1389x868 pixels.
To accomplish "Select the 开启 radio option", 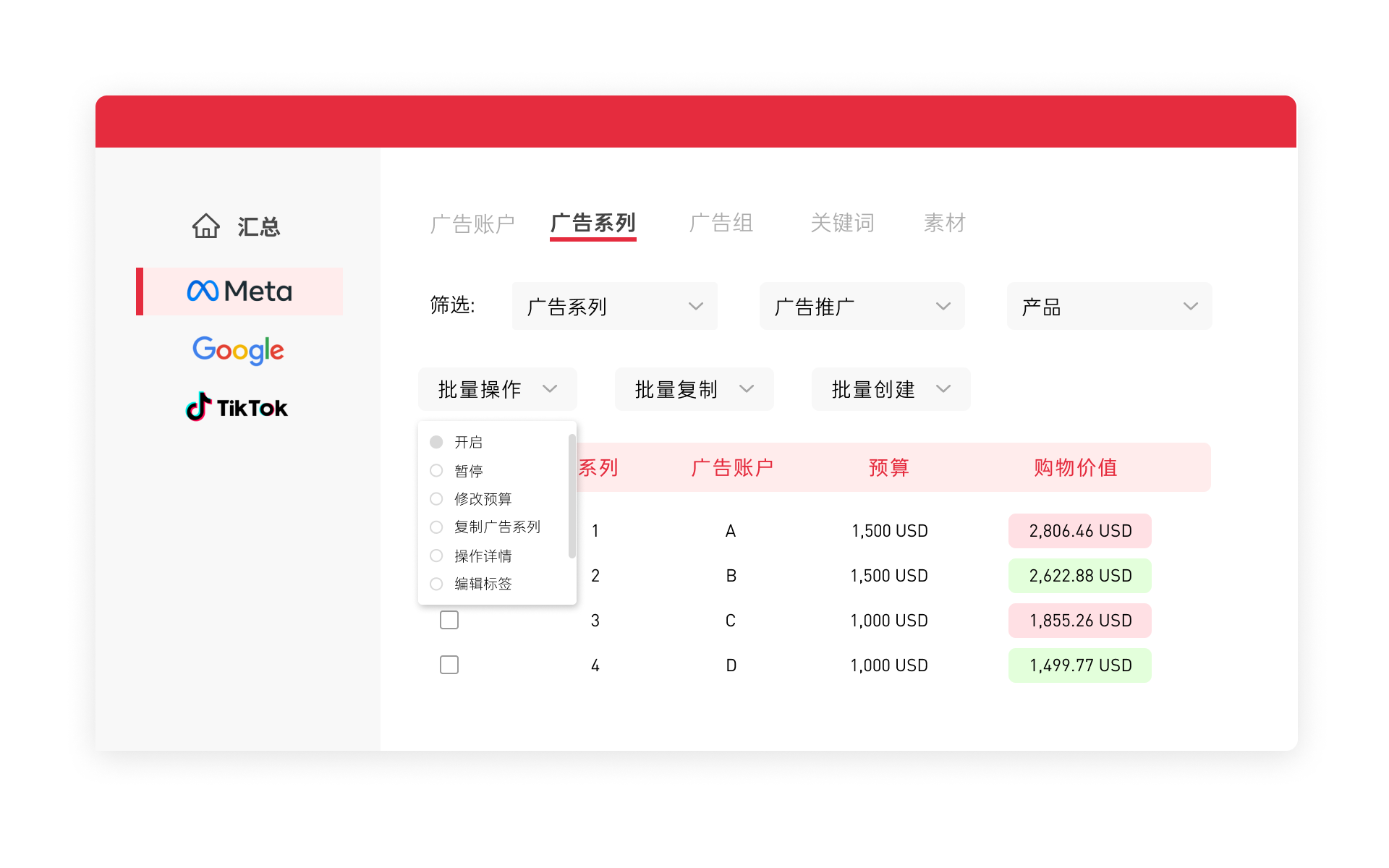I will tap(436, 442).
